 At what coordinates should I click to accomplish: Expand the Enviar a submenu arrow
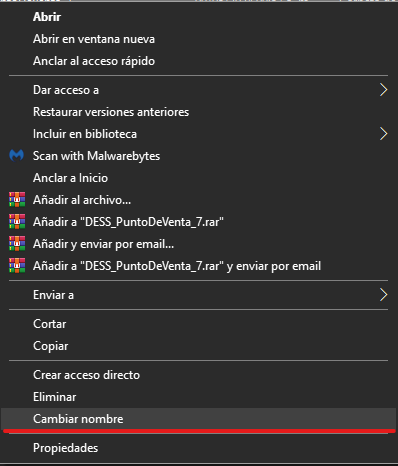click(383, 295)
